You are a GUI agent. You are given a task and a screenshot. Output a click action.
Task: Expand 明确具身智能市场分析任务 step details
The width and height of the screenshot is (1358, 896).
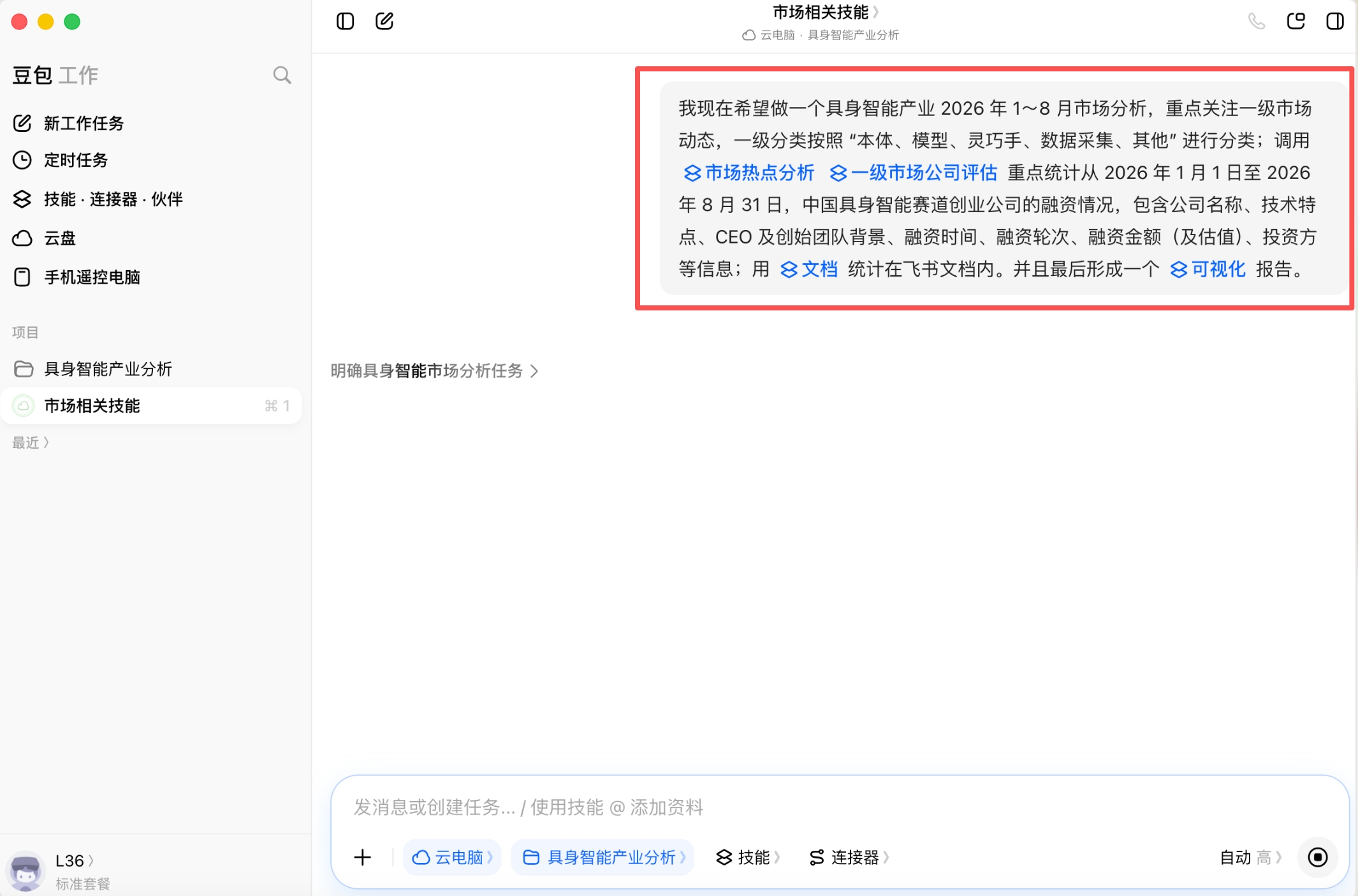point(435,371)
